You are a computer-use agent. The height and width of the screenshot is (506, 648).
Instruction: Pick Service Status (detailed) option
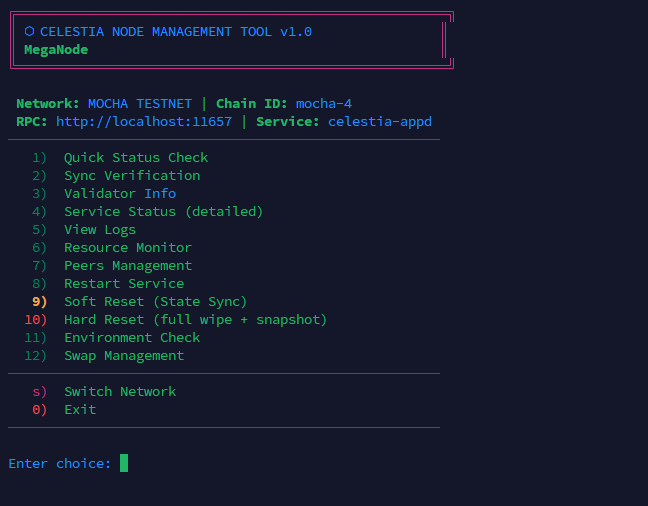[147, 212]
